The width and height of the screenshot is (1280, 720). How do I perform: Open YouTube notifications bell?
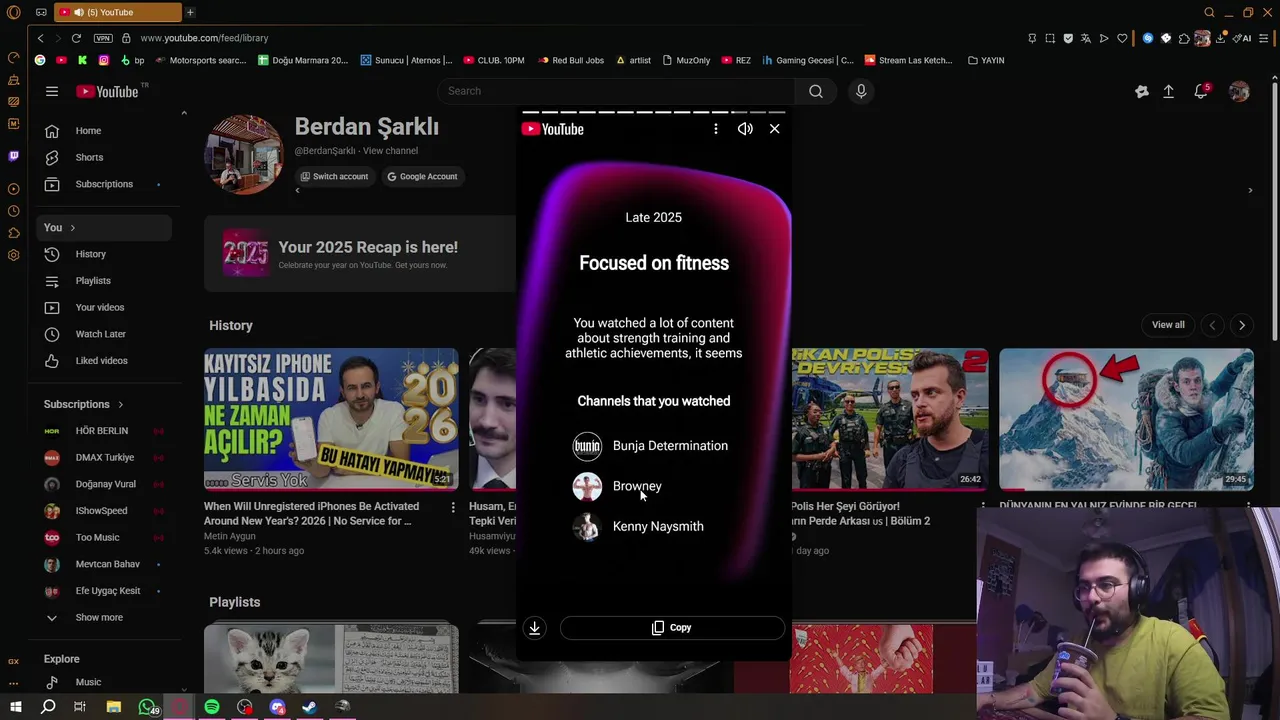click(x=1201, y=92)
